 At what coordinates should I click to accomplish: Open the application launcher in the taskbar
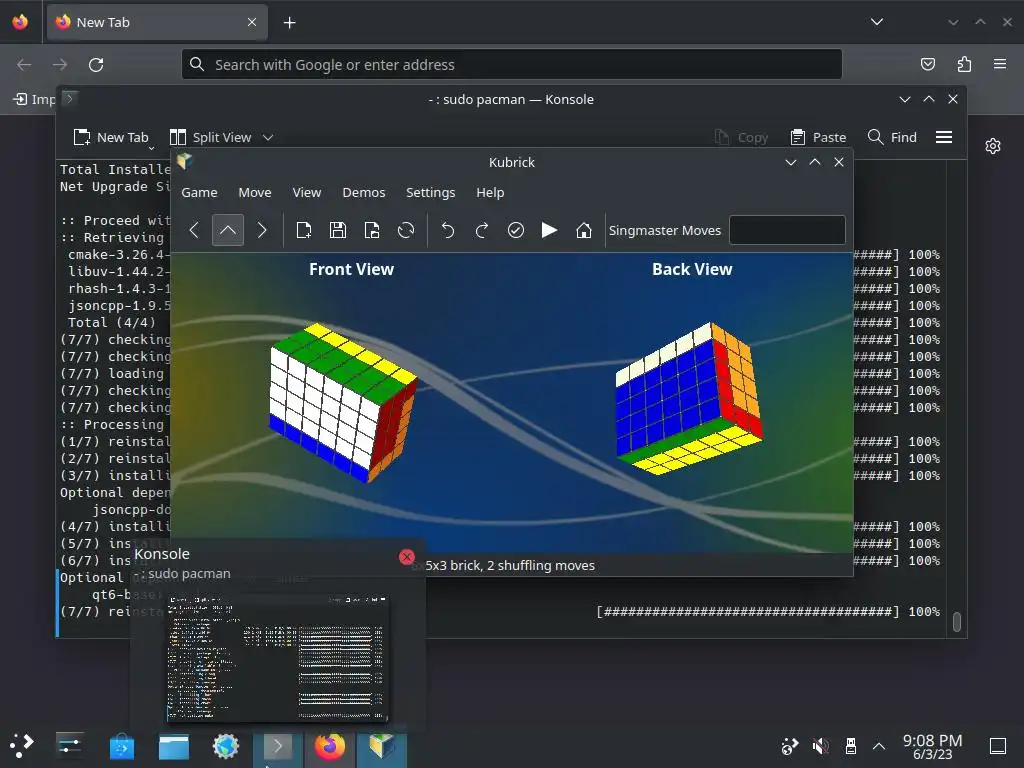pos(22,746)
